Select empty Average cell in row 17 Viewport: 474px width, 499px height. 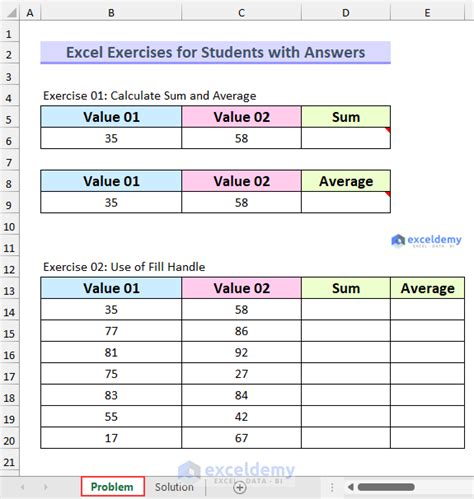click(427, 373)
